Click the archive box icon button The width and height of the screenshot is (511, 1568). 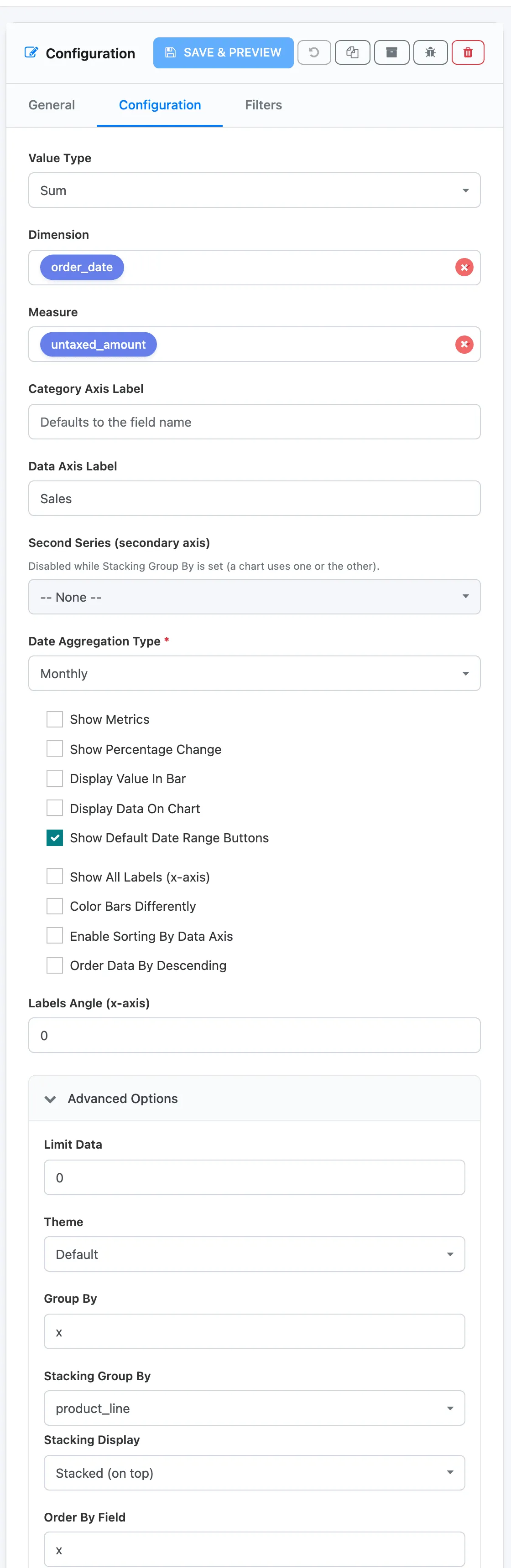pos(391,52)
